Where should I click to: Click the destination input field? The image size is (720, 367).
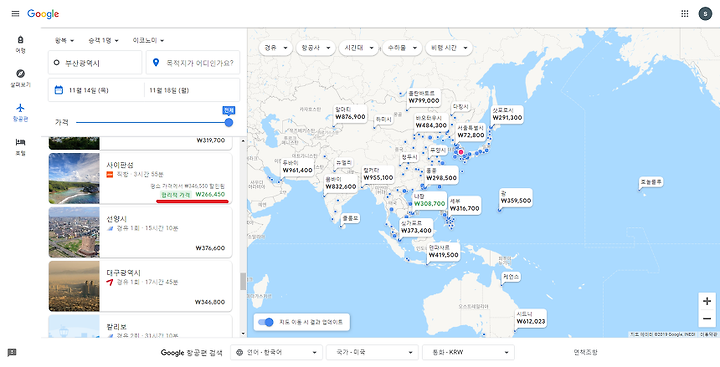(193, 62)
